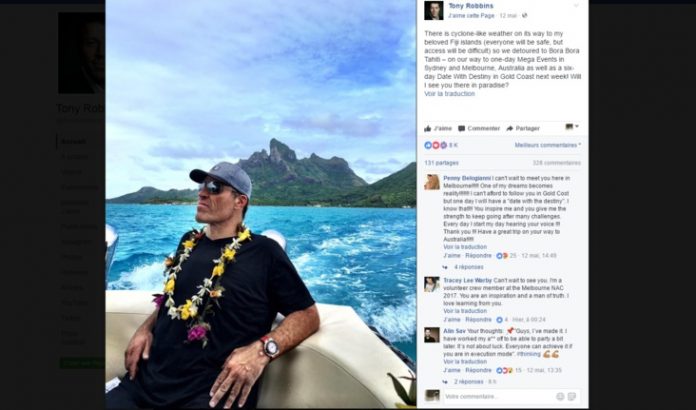Open the post options chevron at top-right
Screen dimensions: 696x410
point(576,6)
